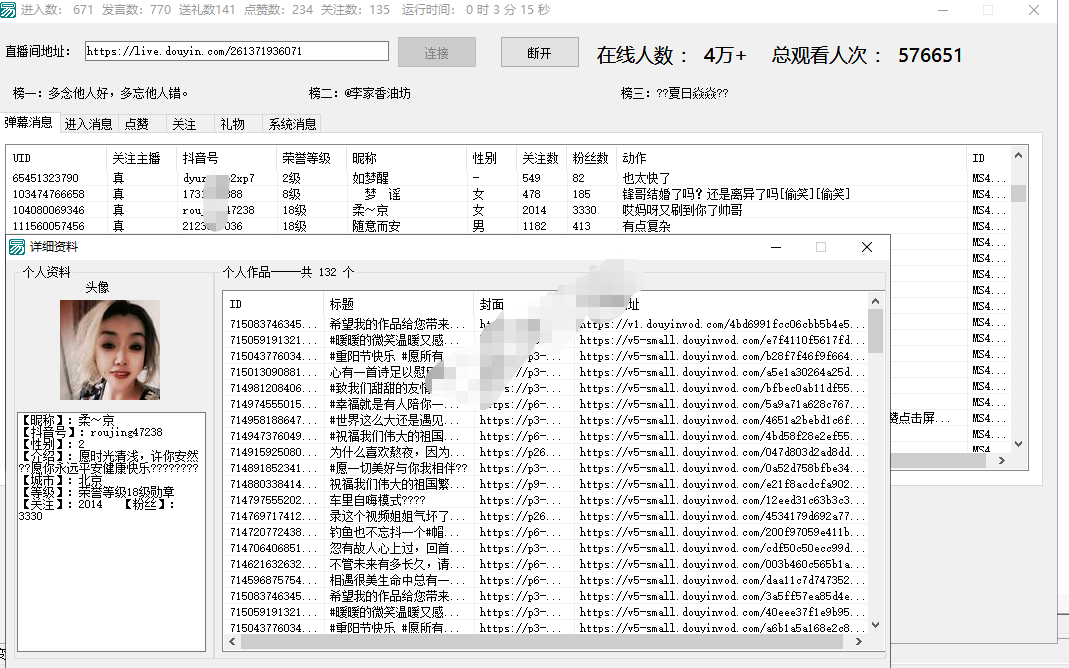Viewport: 1069px width, 668px height.
Task: Click right arrow of horizontal scrollbar
Action: point(861,641)
